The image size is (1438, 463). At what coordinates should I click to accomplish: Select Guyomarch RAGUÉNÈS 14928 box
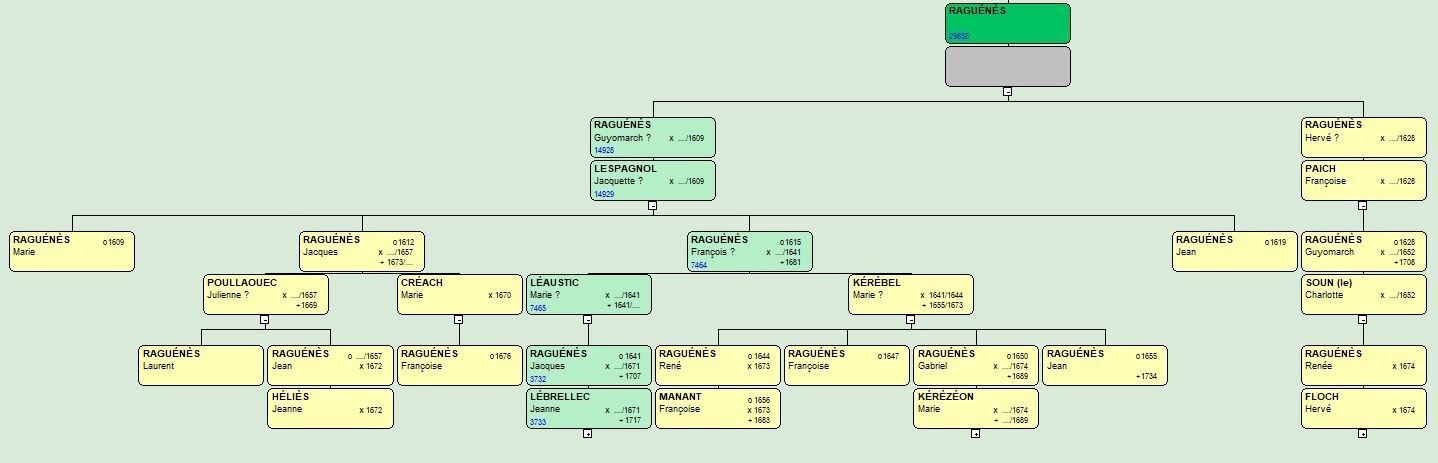653,137
